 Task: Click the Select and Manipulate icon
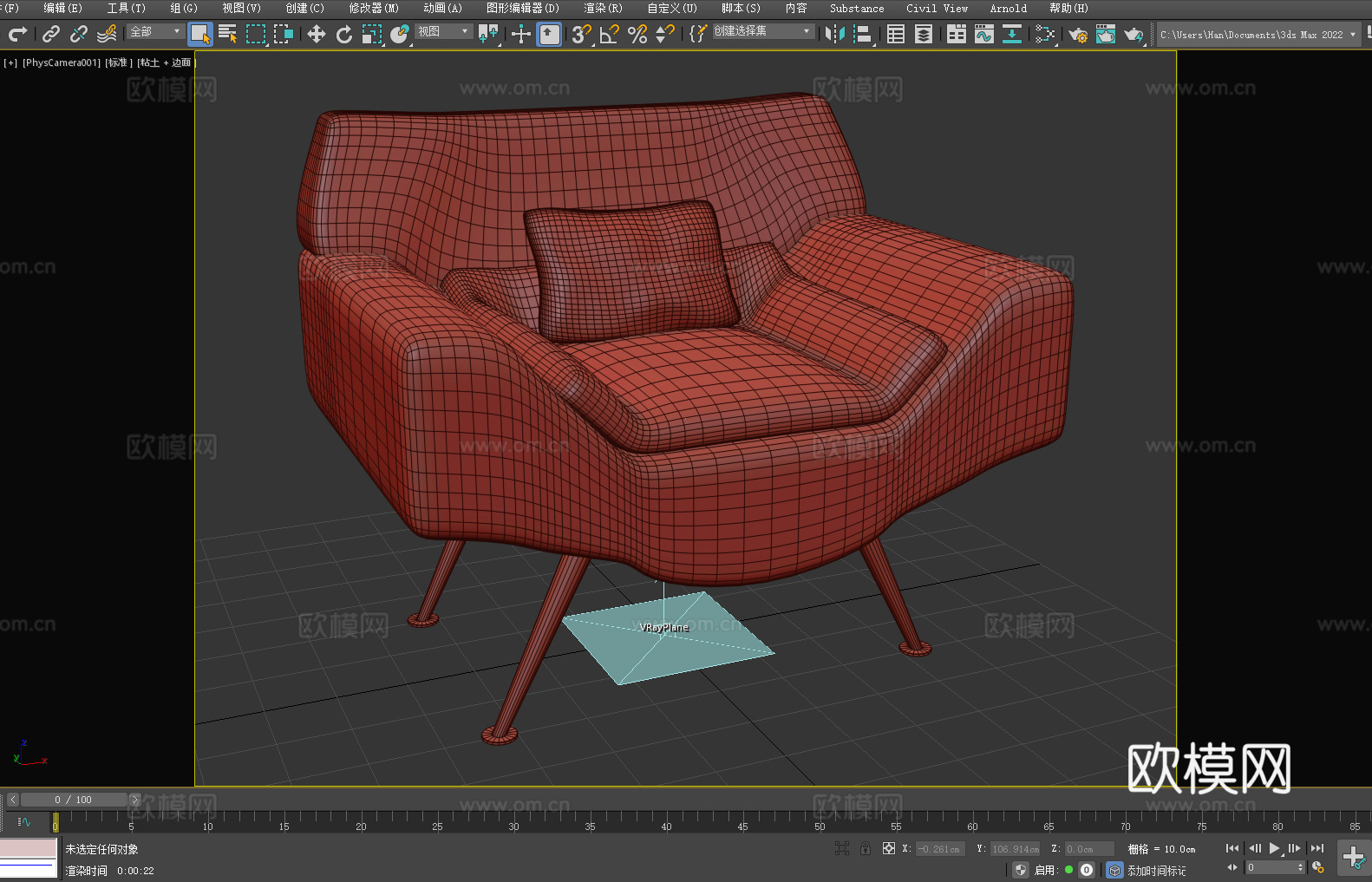click(x=521, y=35)
